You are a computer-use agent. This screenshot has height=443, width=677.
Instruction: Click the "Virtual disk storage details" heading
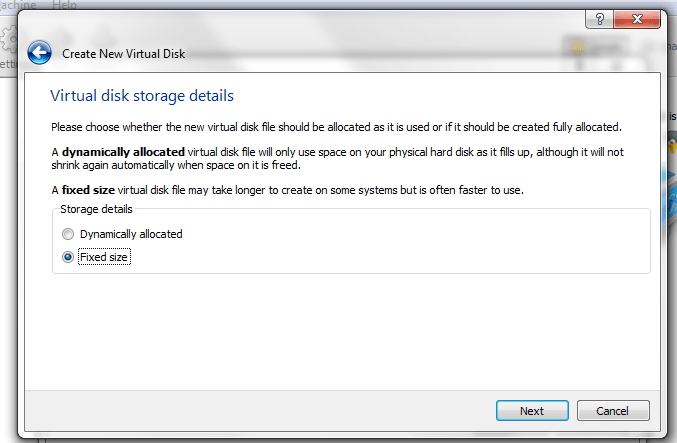(142, 95)
